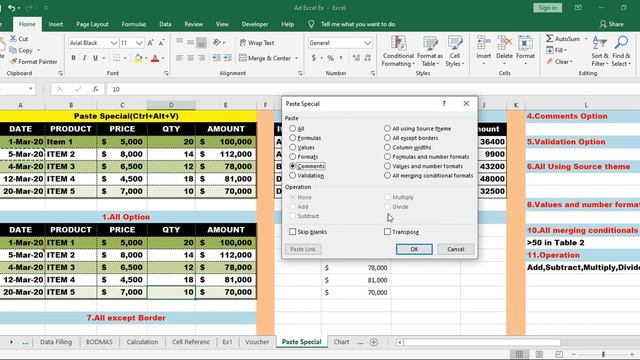Screen dimensions: 640x360
Task: Select the All paste radio option
Action: point(292,128)
